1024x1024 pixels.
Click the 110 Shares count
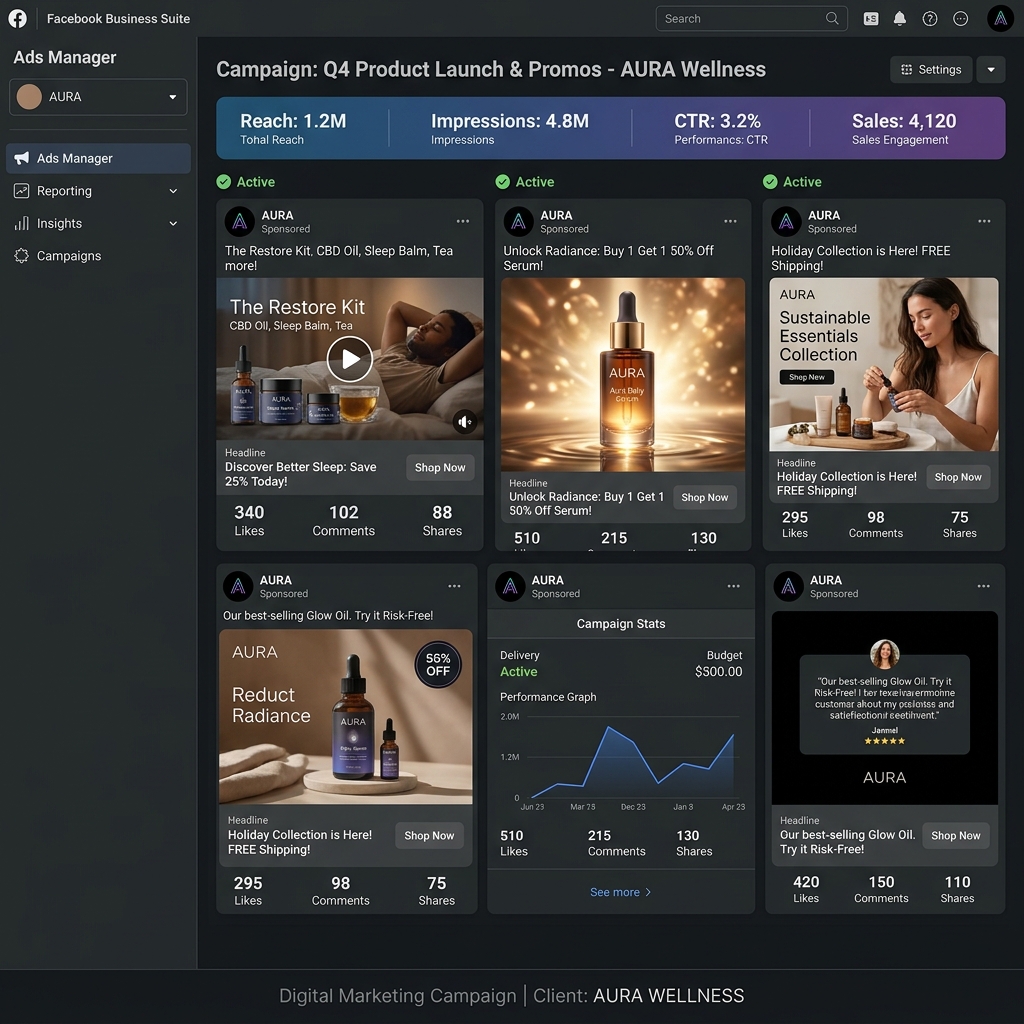click(957, 889)
